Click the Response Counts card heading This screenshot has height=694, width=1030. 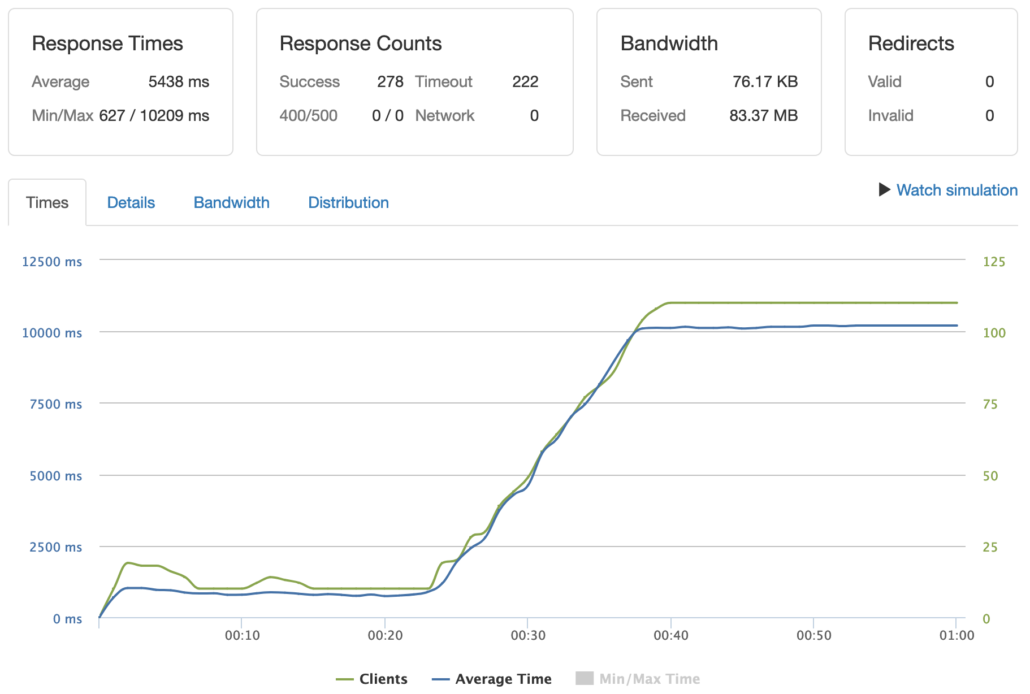(x=360, y=44)
